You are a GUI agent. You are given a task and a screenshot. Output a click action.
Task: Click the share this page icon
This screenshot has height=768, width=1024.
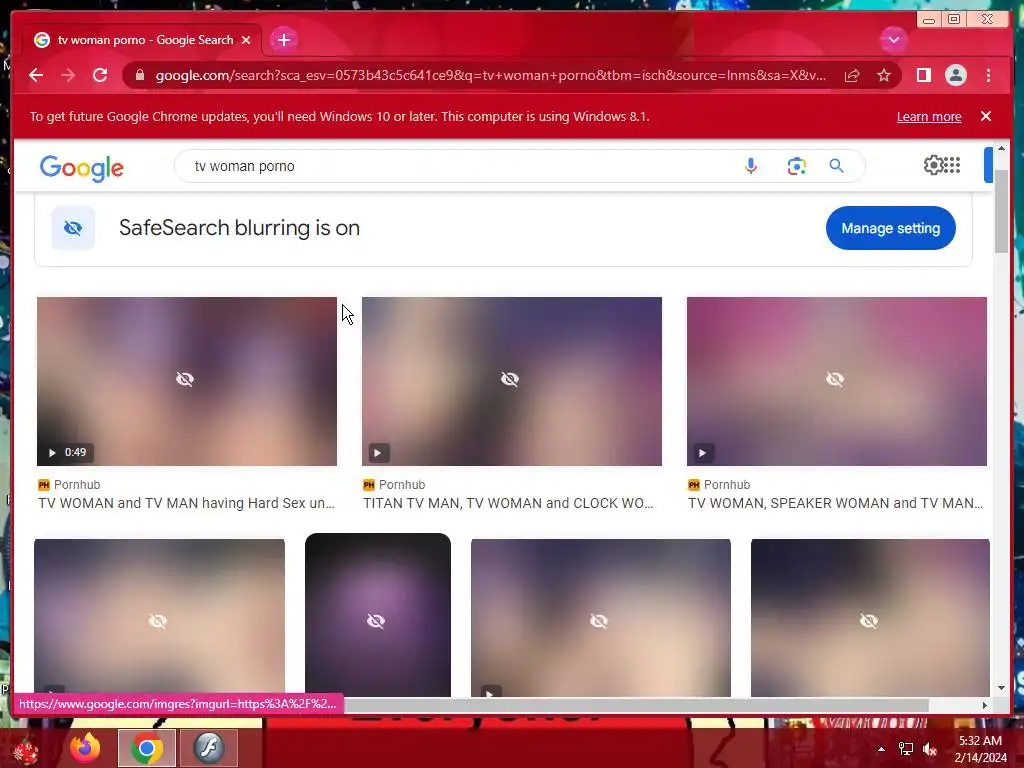[852, 76]
